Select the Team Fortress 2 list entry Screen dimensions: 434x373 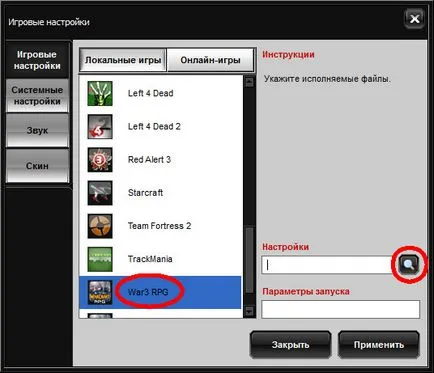click(x=160, y=226)
